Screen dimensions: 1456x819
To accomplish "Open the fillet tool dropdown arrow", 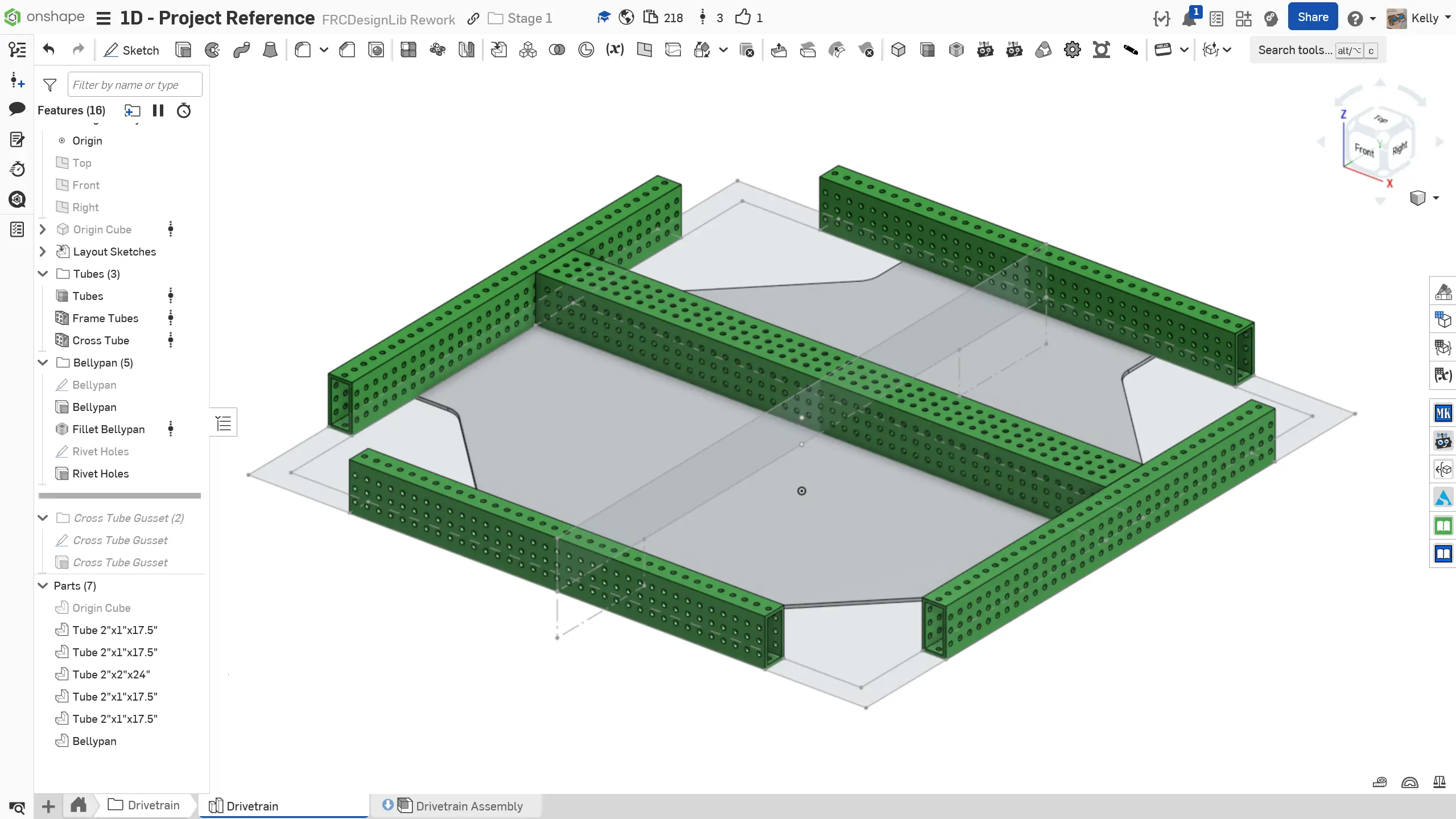I will [324, 50].
